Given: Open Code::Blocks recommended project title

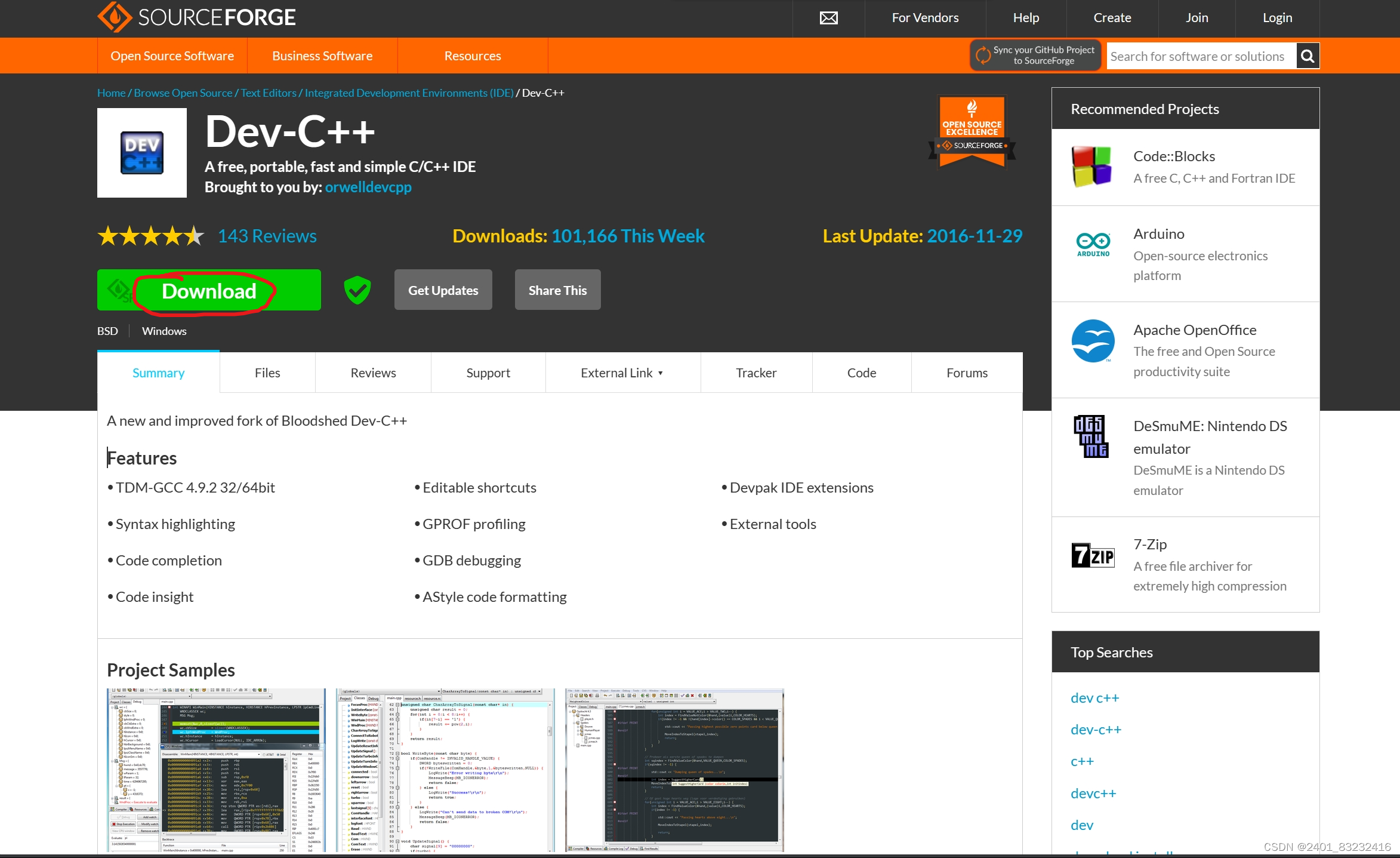Looking at the screenshot, I should tap(1174, 156).
